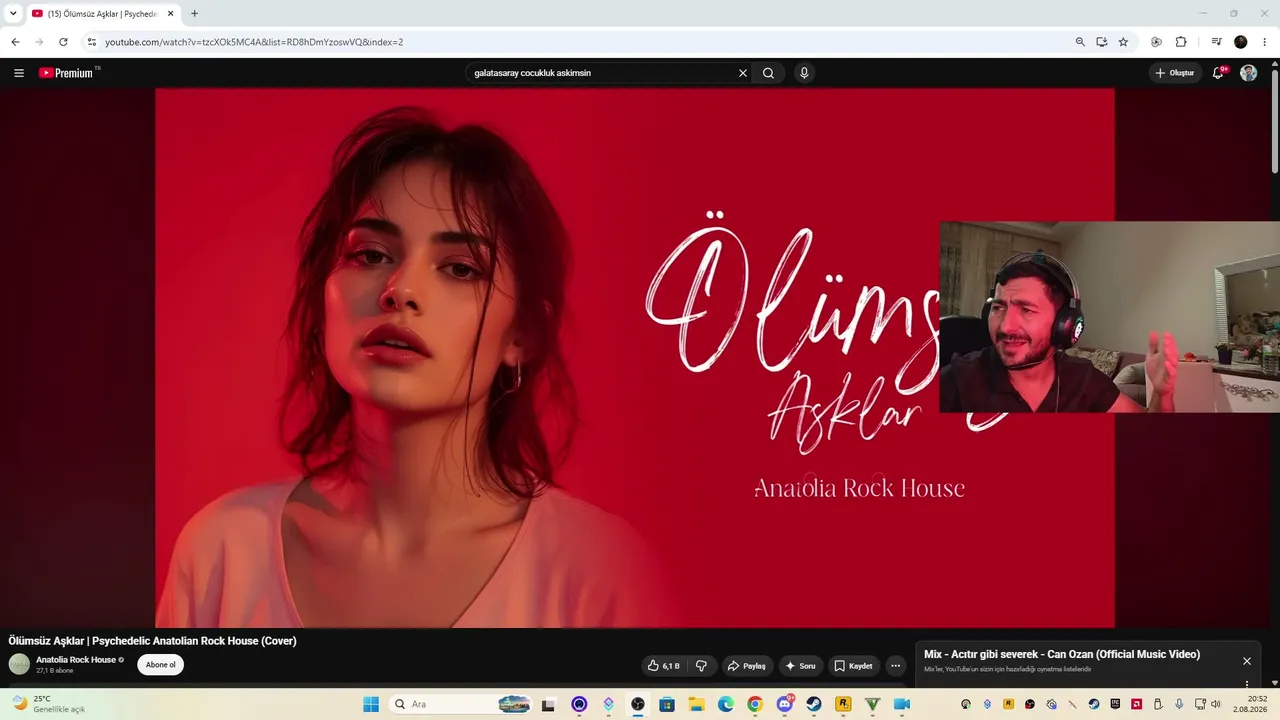Screen dimensions: 1280x720
Task: Clear the YouTube search query
Action: point(743,73)
